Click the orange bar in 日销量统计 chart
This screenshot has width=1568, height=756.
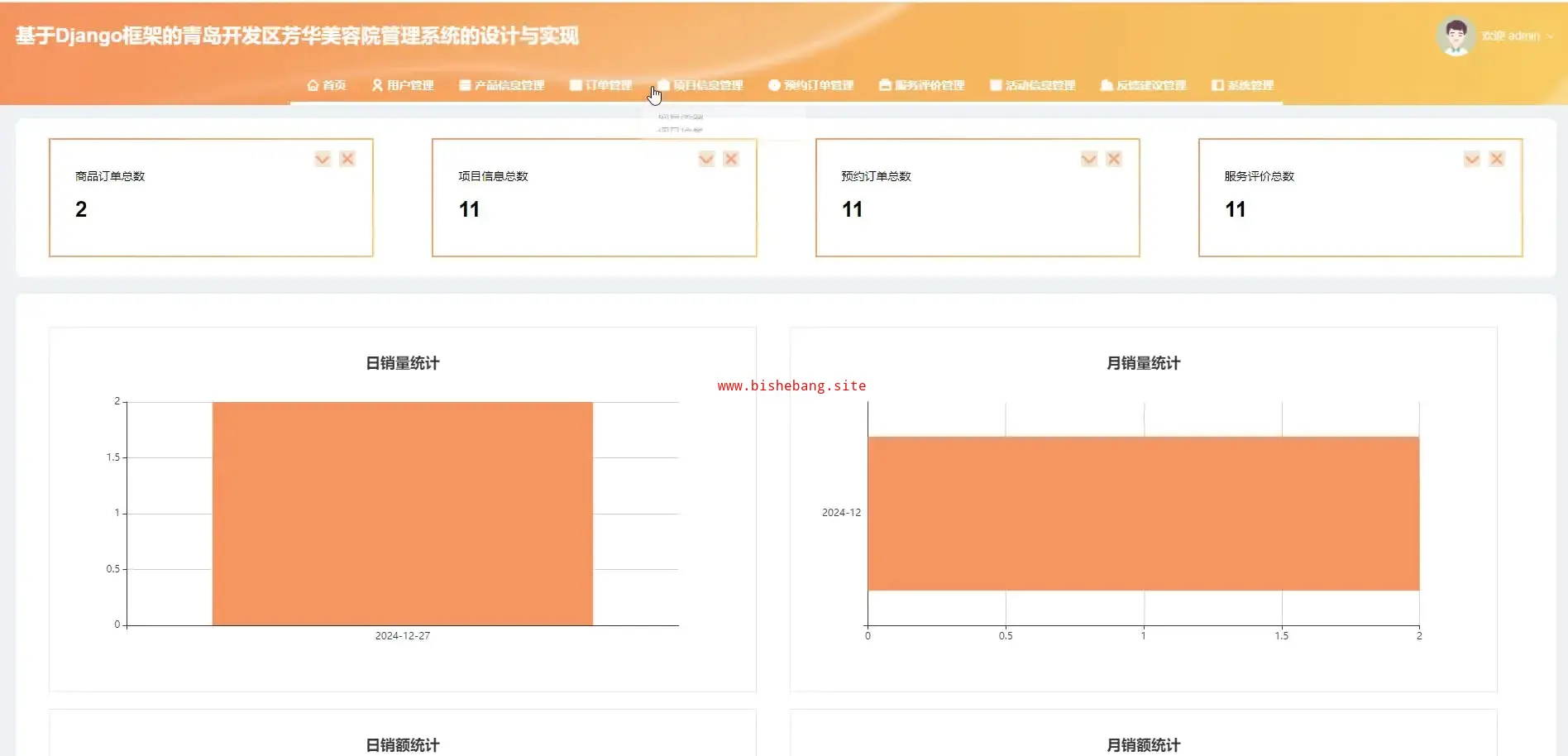[403, 514]
